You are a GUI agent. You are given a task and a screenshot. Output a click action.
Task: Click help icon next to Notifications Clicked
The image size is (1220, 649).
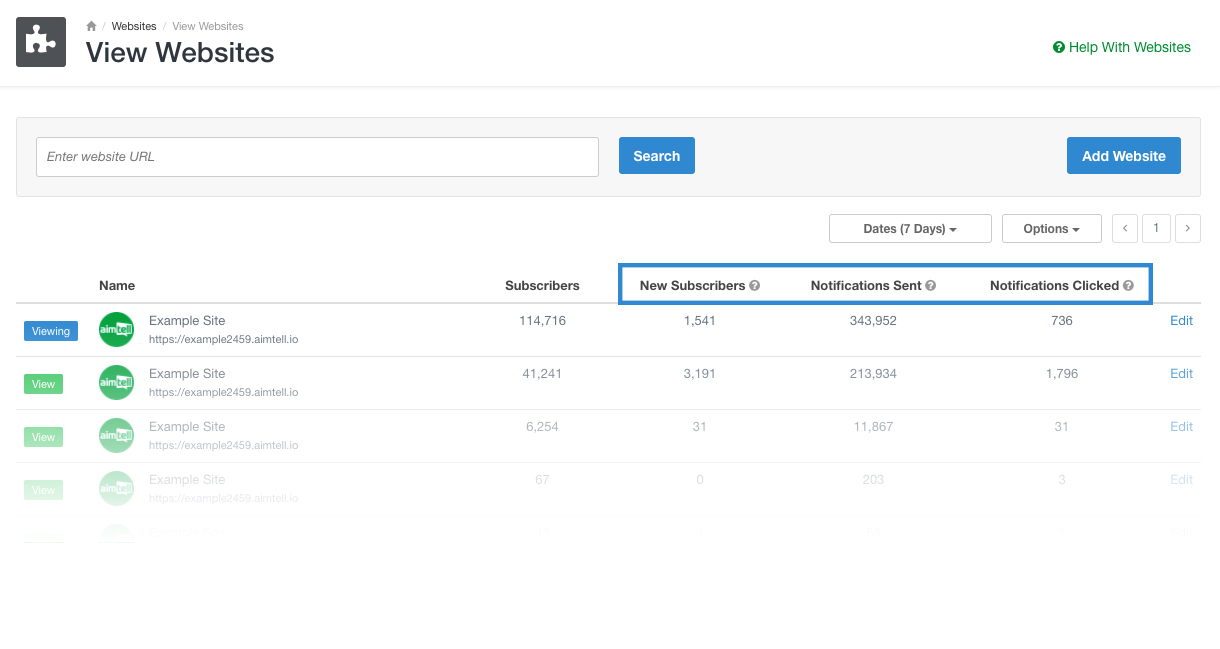pyautogui.click(x=1128, y=285)
